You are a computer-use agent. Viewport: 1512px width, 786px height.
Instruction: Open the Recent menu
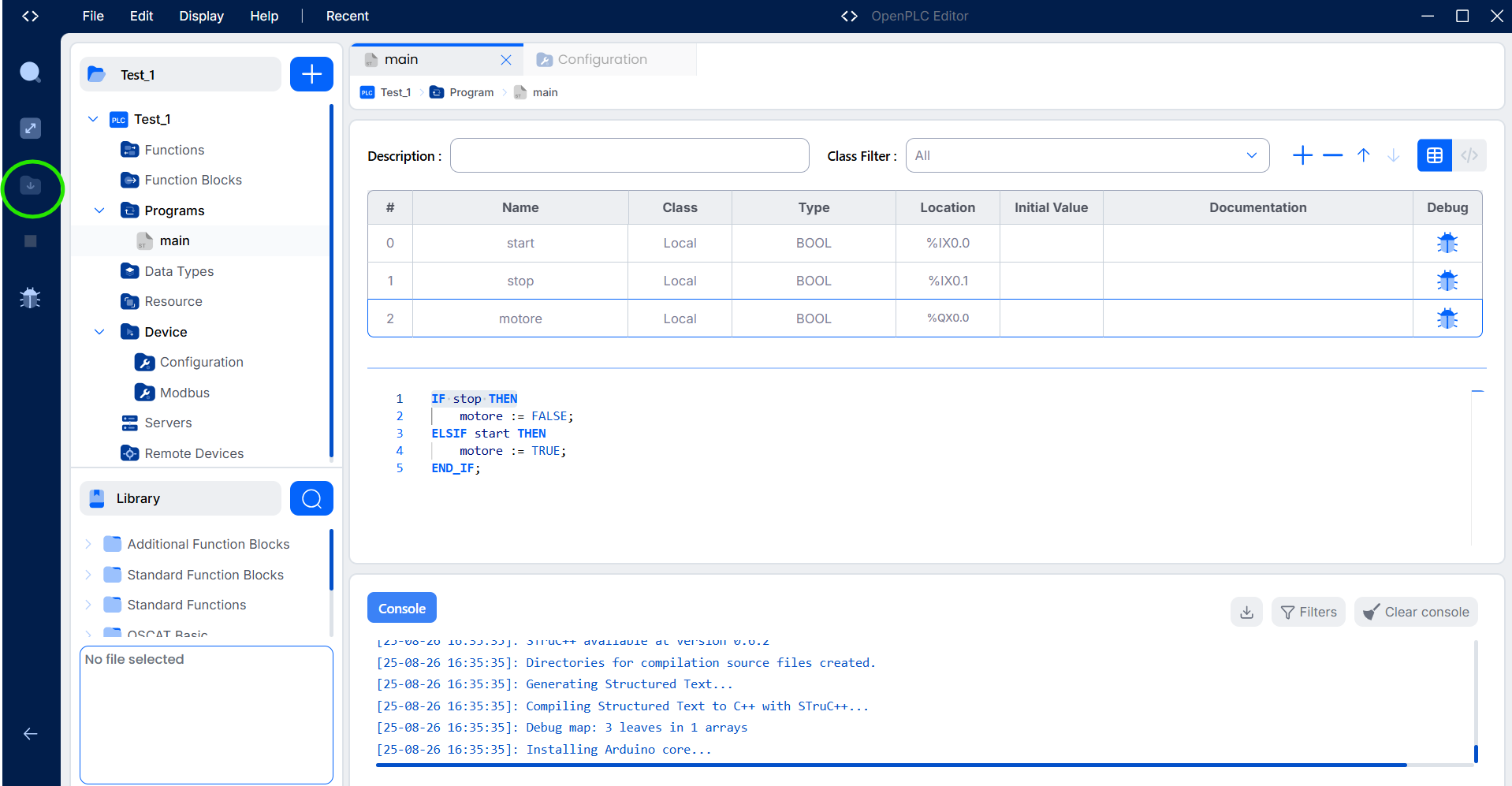[347, 16]
